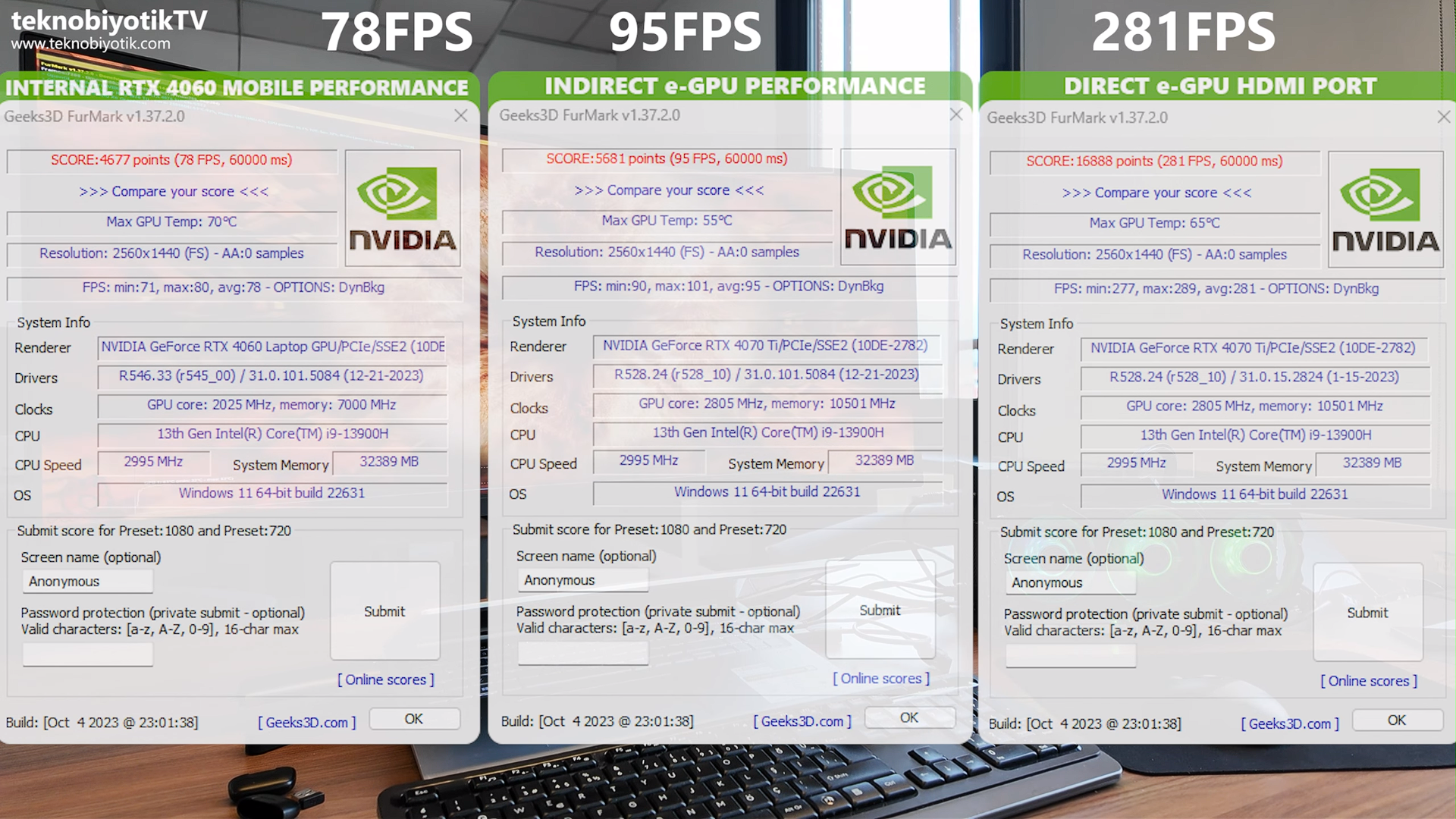Click the NVIDIA logo in the Direct e-GPU HDMI window
Viewport: 1456px width, 819px height.
tap(1385, 209)
